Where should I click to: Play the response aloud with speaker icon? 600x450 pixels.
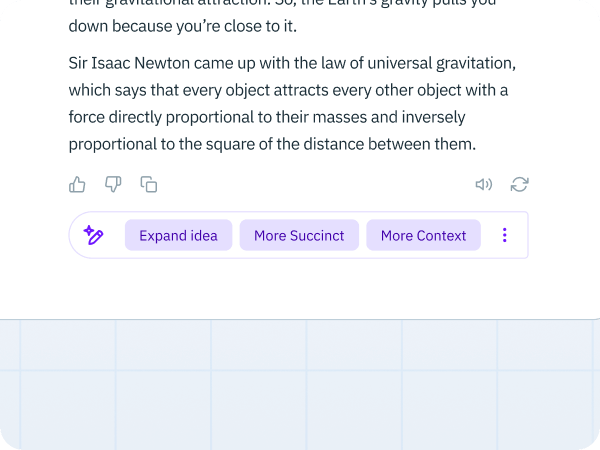coord(484,184)
